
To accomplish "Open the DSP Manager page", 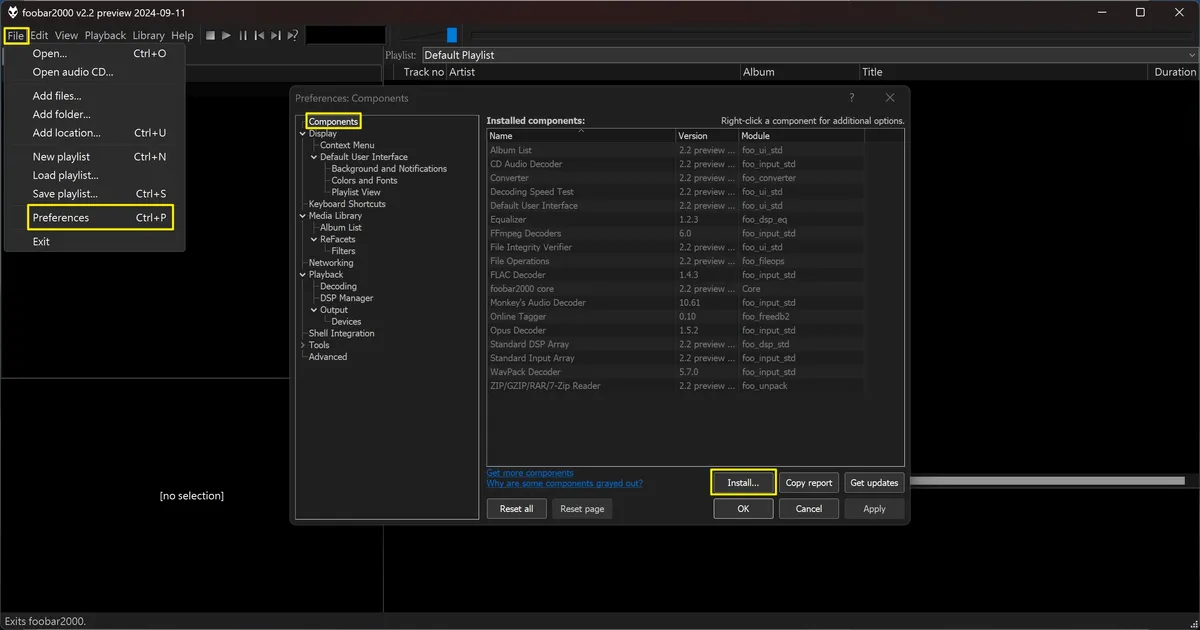I will pos(346,298).
